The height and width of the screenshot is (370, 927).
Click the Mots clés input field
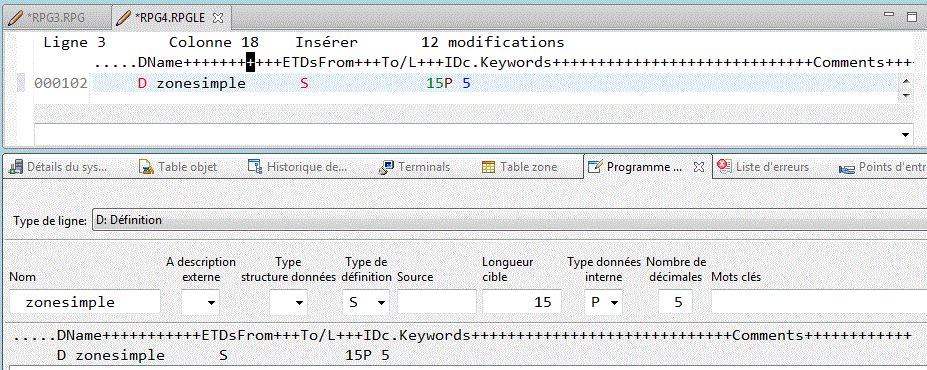[819, 302]
